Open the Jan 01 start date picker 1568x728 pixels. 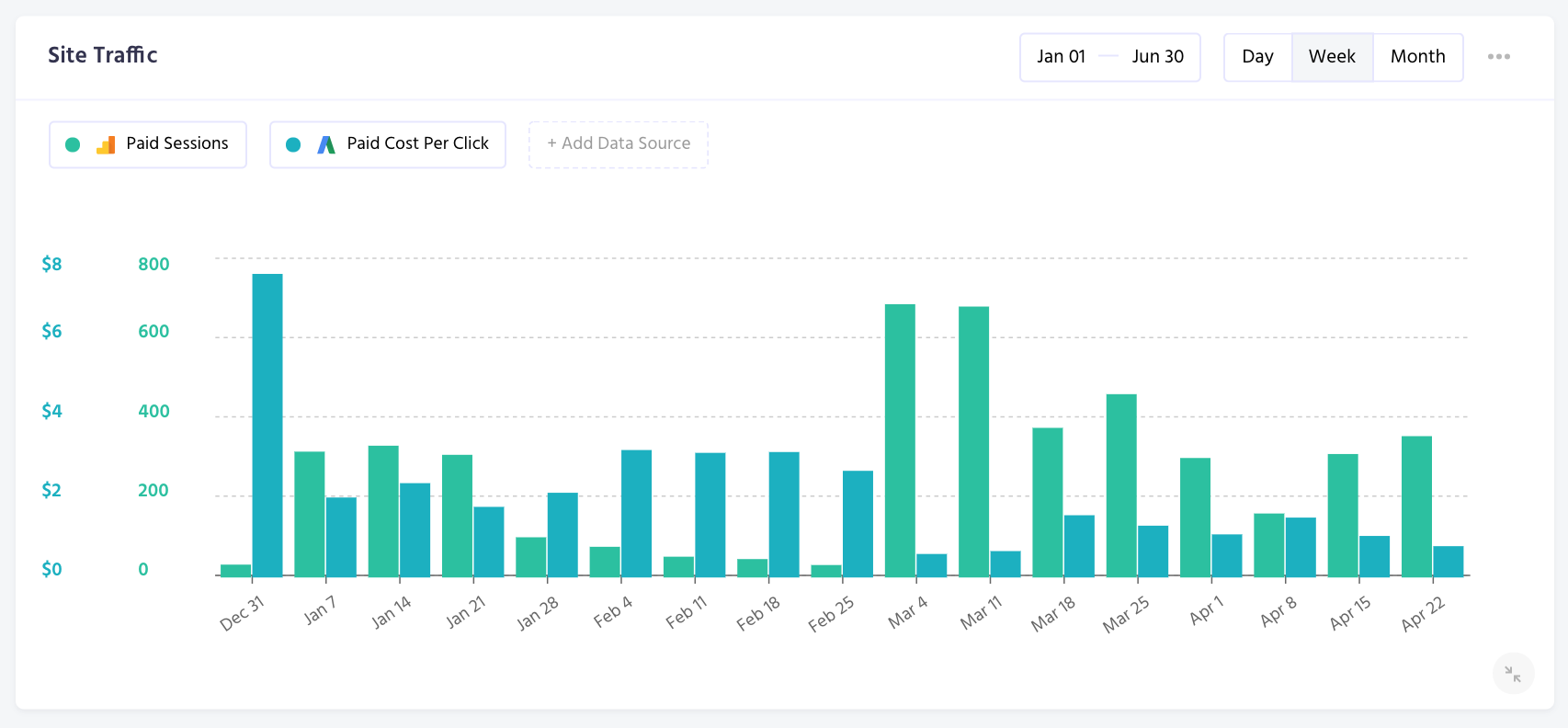pyautogui.click(x=1061, y=57)
